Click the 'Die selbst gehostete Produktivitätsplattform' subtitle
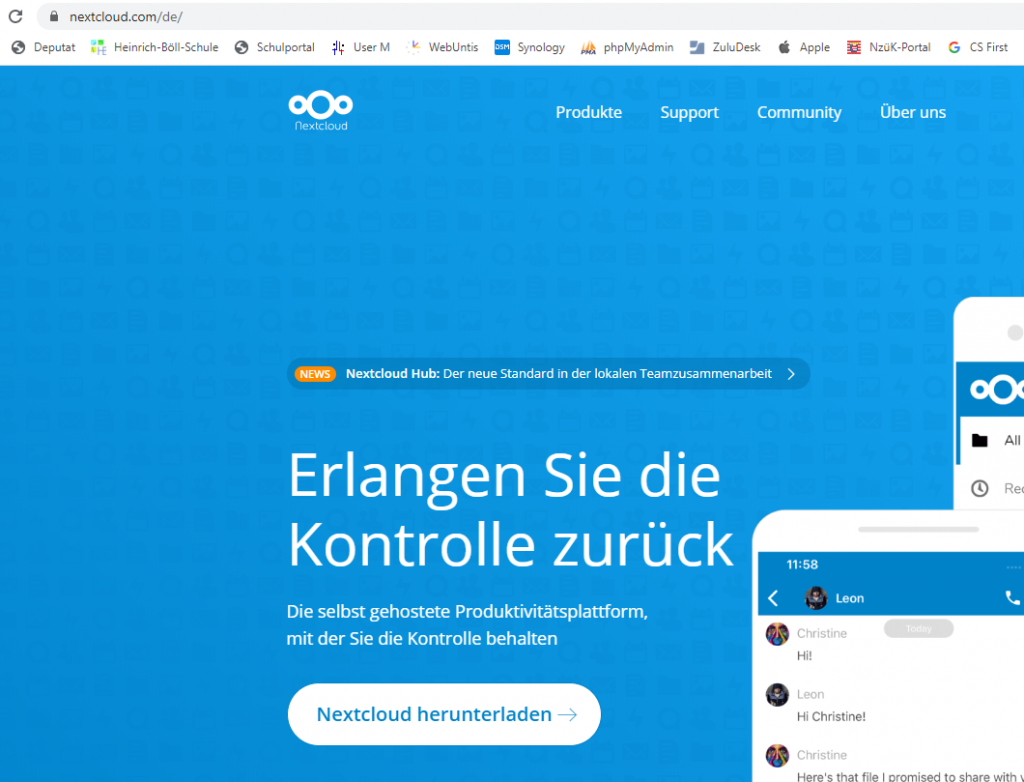Viewport: 1024px width, 782px height. pos(467,625)
